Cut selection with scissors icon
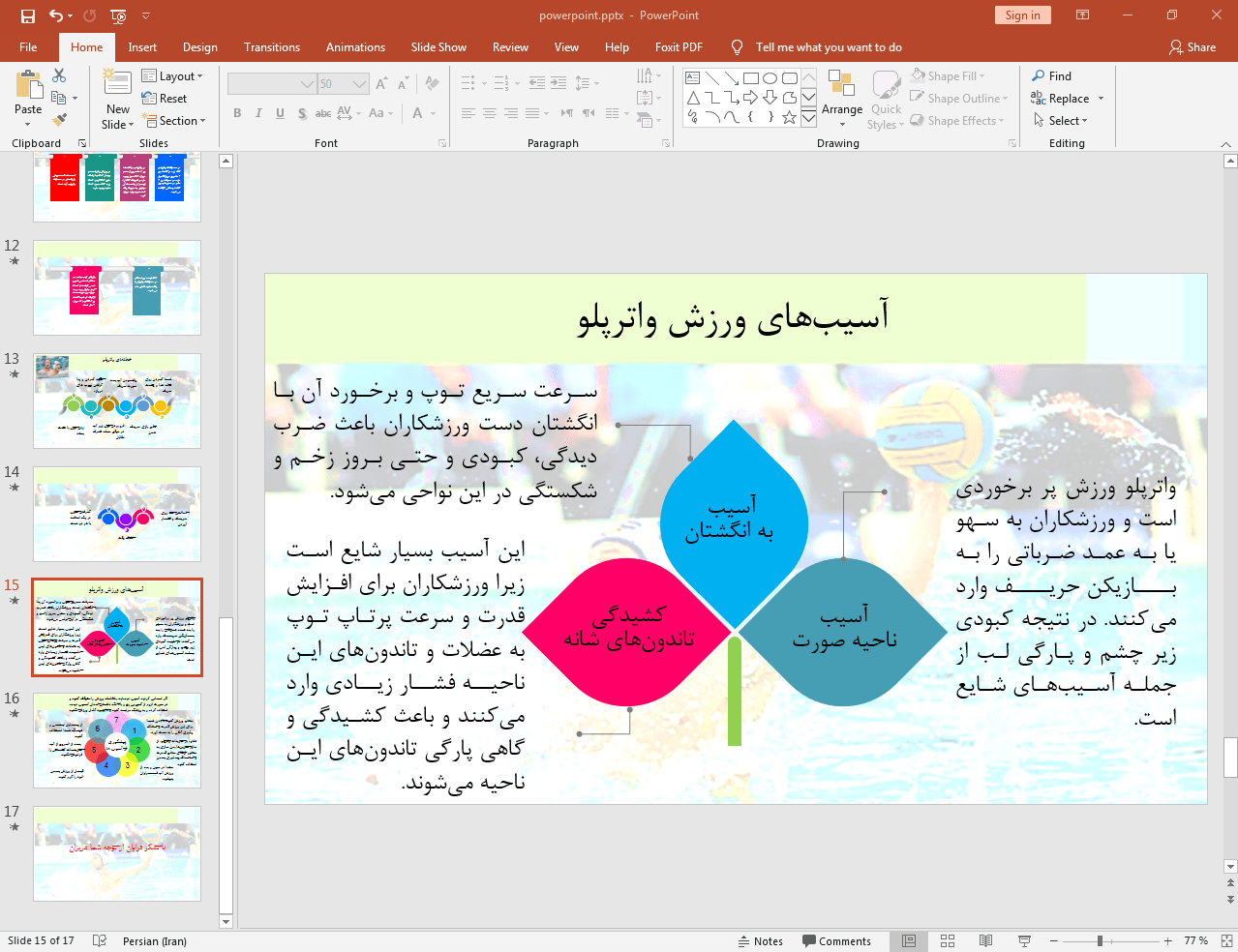 click(59, 75)
